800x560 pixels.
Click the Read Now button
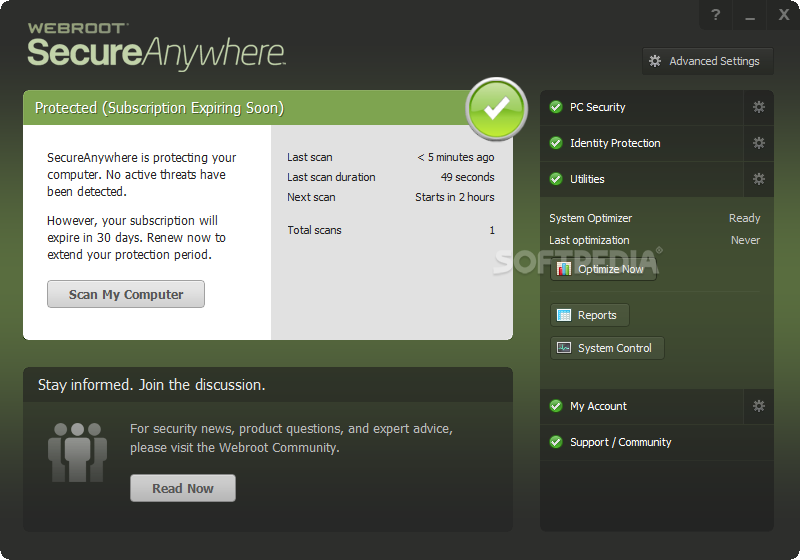(183, 488)
